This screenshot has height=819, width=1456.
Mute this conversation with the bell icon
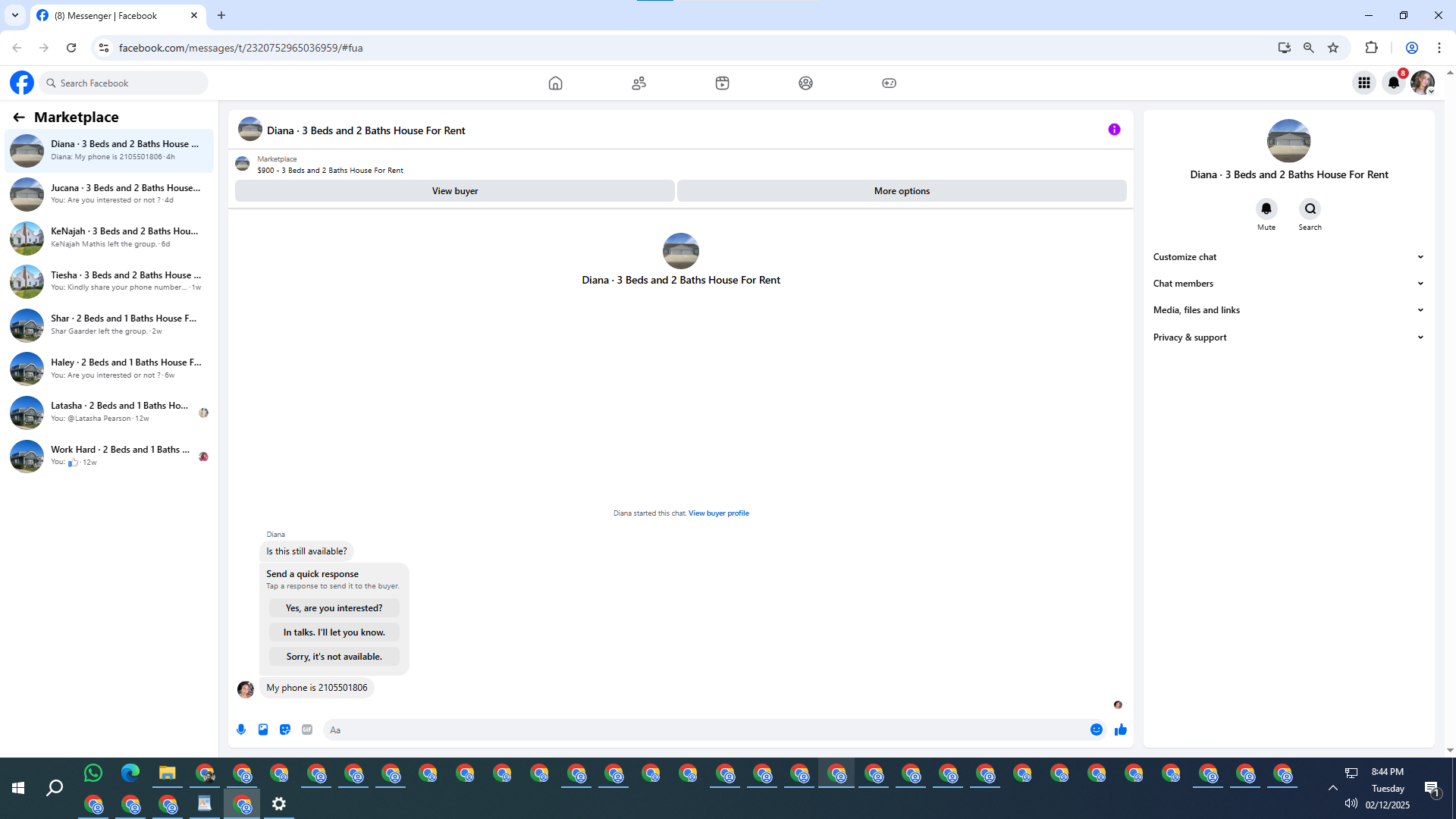[x=1266, y=209]
